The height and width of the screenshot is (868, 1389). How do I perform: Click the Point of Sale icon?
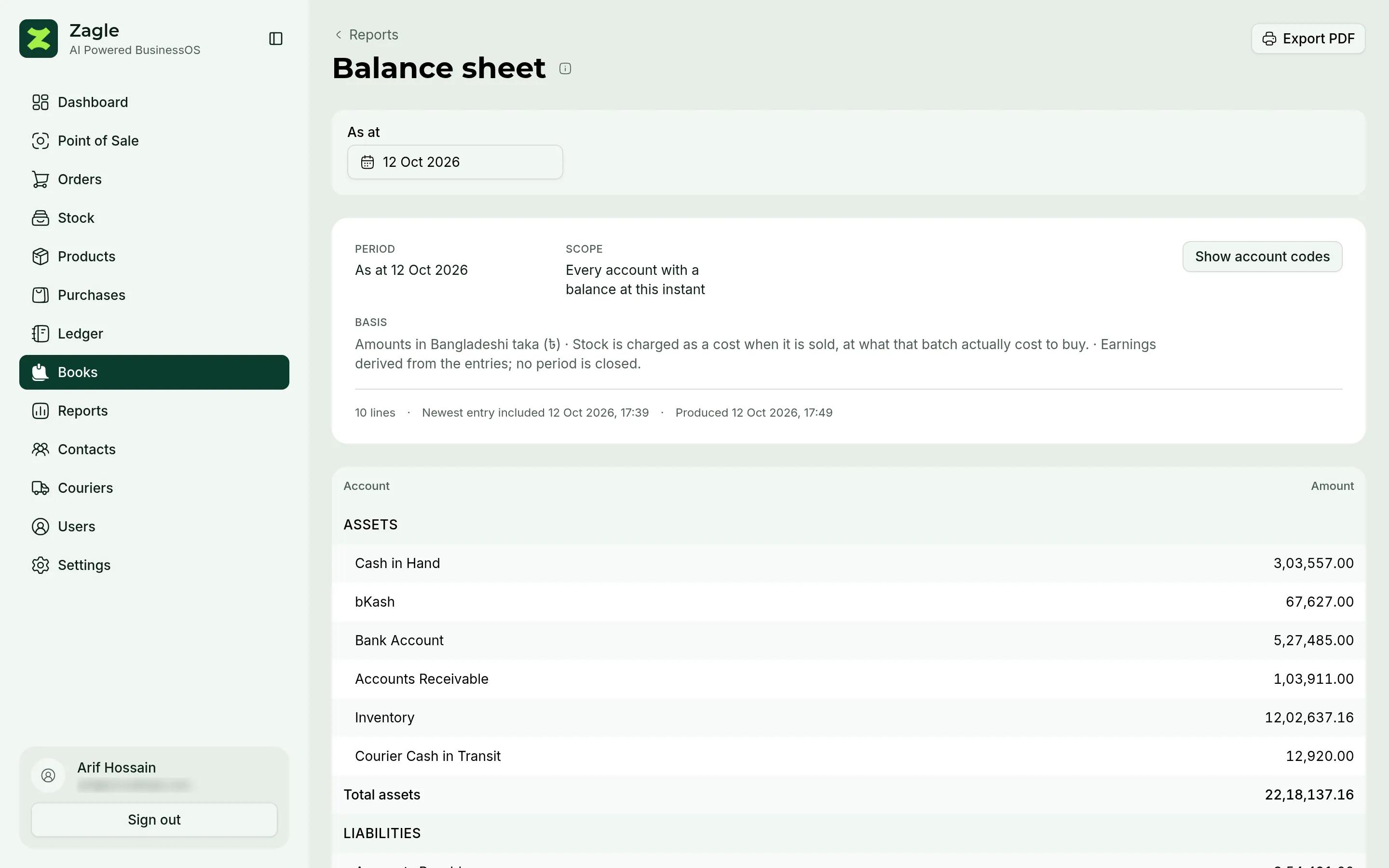40,141
